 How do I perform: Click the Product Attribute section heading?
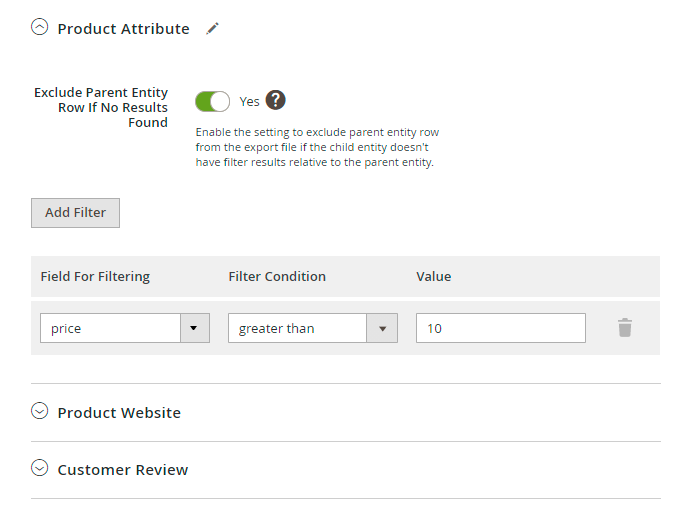[x=123, y=29]
